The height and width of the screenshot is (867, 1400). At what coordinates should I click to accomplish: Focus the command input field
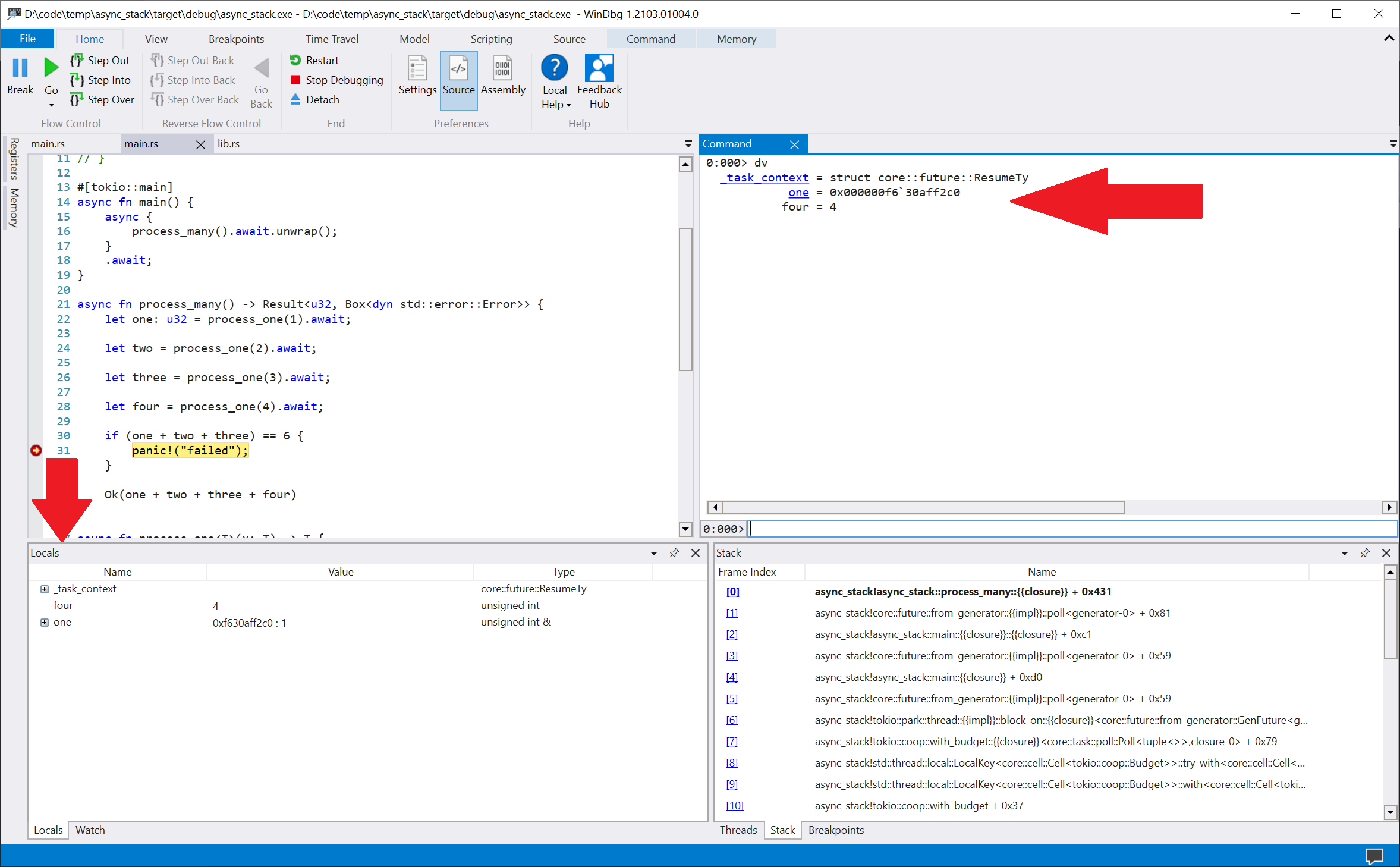(x=1073, y=529)
